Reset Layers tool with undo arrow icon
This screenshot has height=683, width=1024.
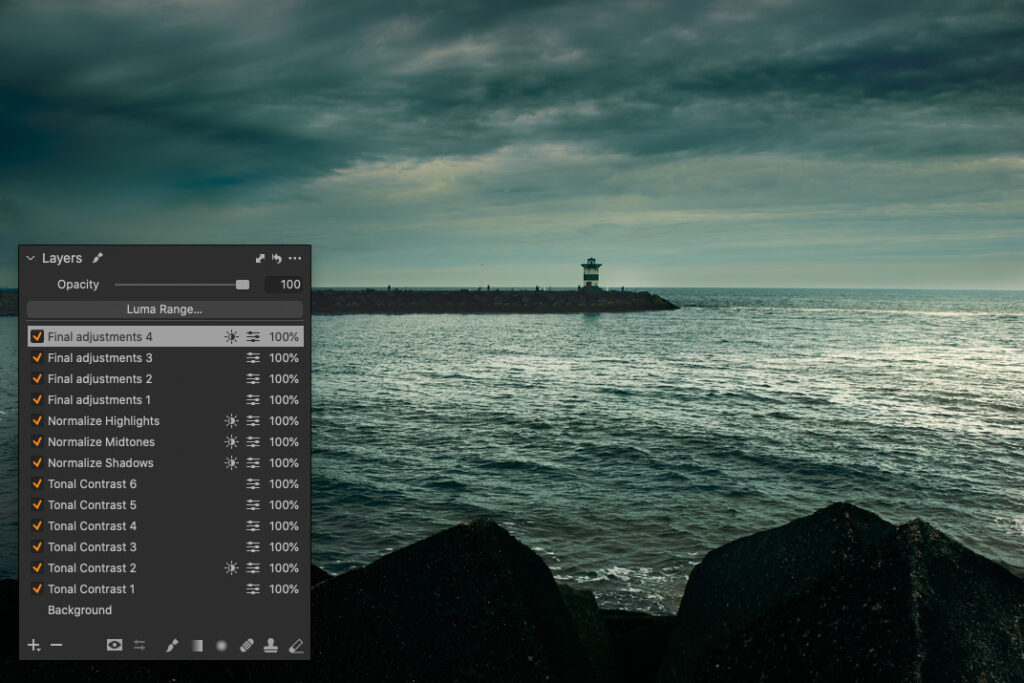[x=277, y=259]
